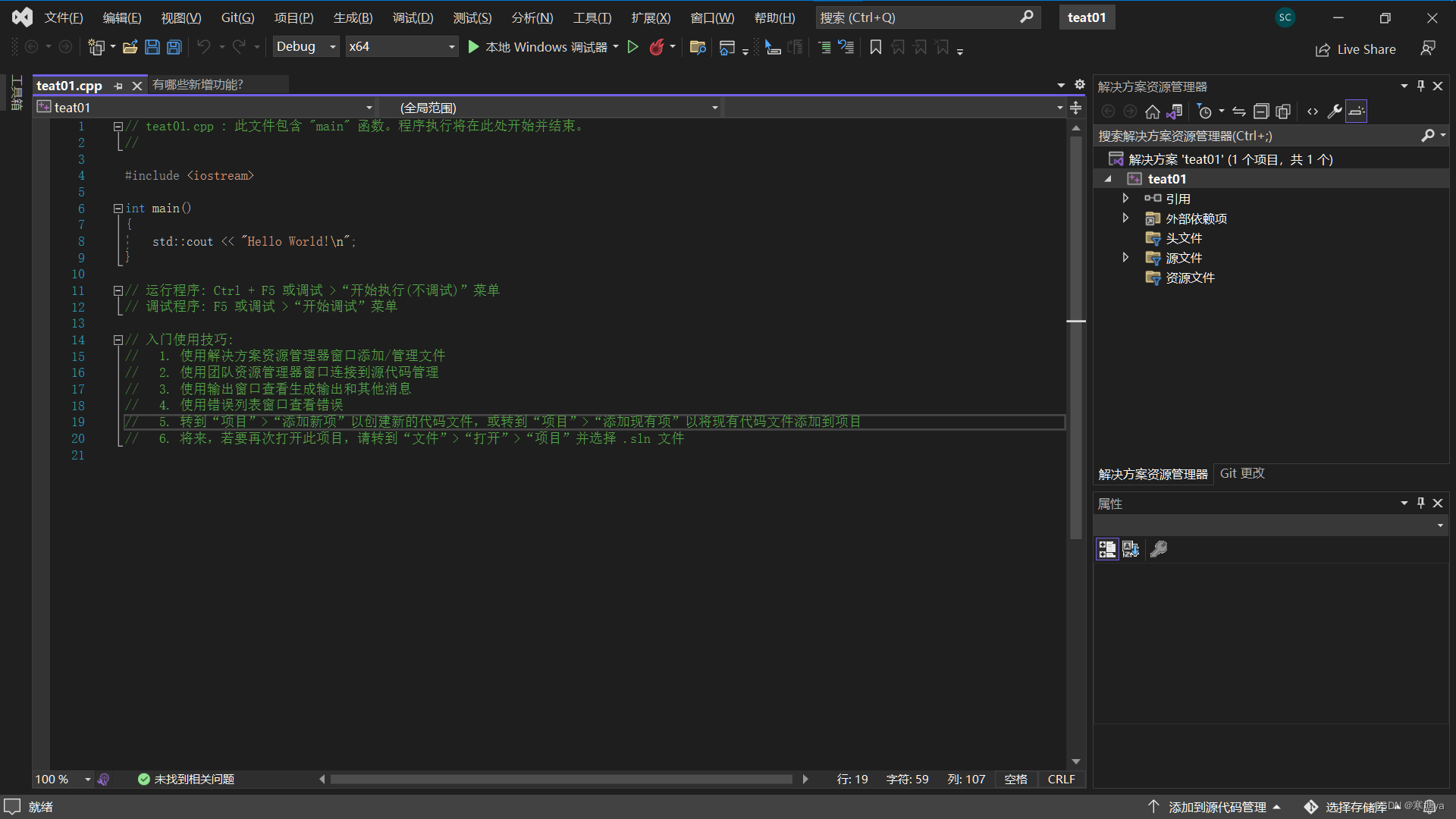This screenshot has height=819, width=1456.
Task: Click the find in files folder icon
Action: [698, 48]
